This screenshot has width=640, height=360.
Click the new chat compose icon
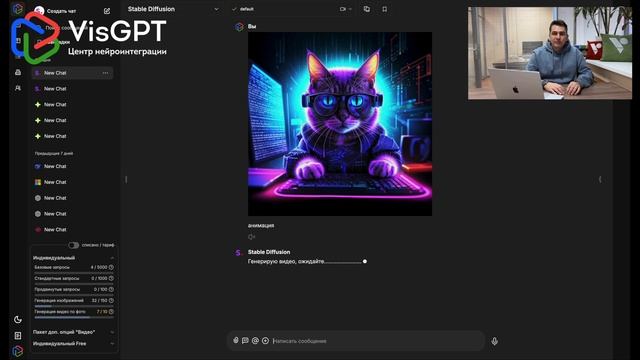click(x=107, y=11)
